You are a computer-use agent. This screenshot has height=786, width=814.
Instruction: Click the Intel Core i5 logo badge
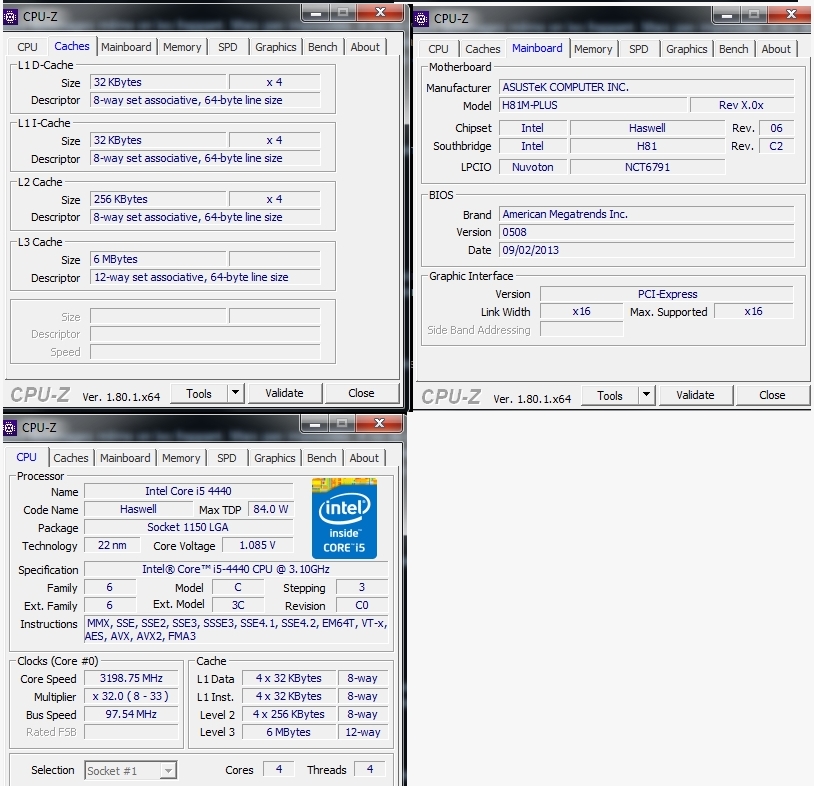pyautogui.click(x=344, y=518)
